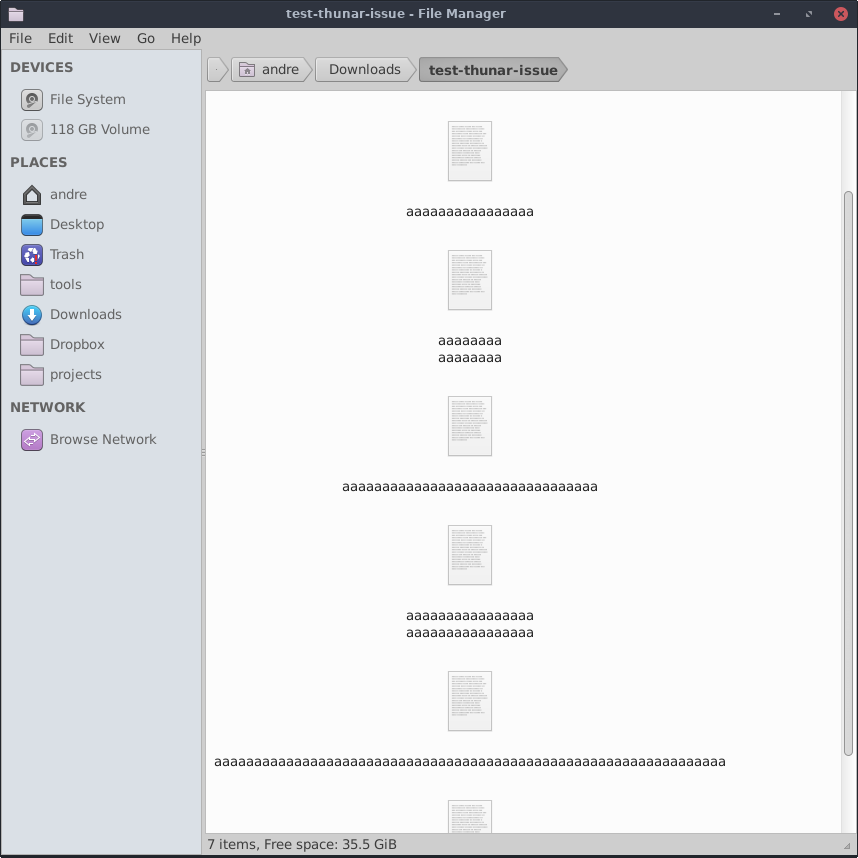Navigate to Downloads in the path bar
The height and width of the screenshot is (858, 858).
364,70
